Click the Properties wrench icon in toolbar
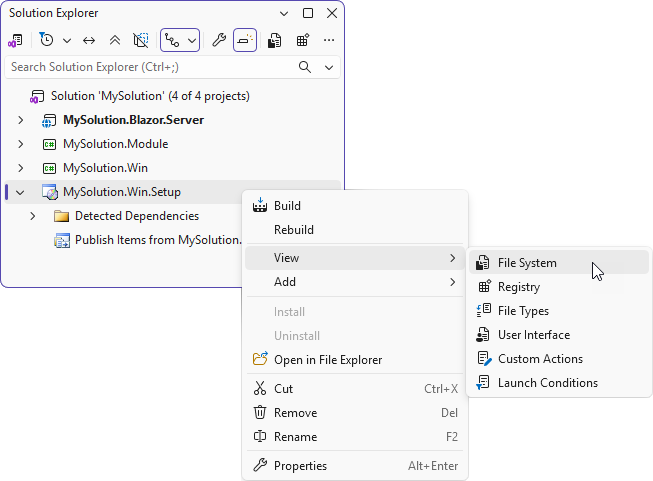The height and width of the screenshot is (481, 653). 219,40
